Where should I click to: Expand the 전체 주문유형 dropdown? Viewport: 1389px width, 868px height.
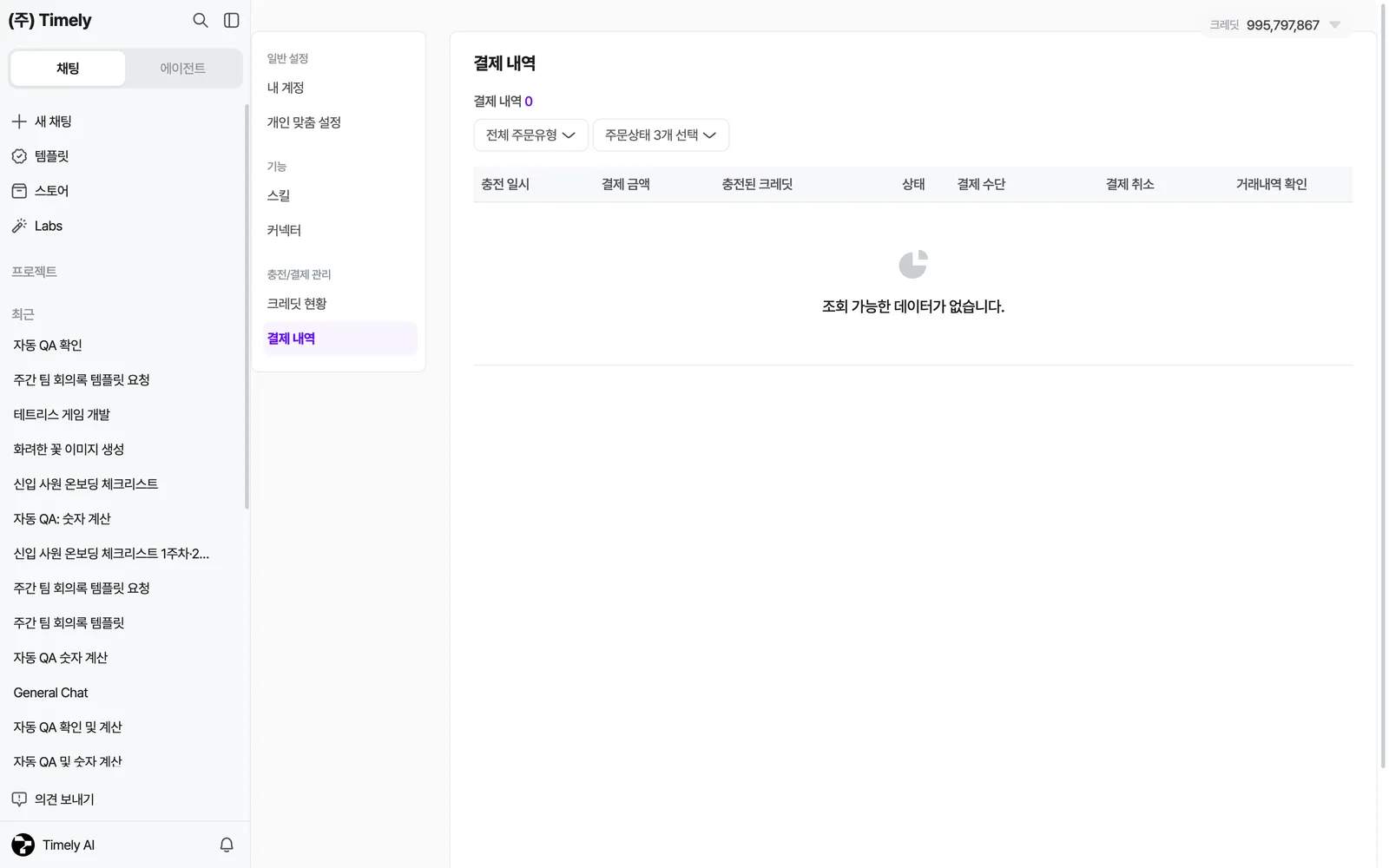[x=531, y=135]
